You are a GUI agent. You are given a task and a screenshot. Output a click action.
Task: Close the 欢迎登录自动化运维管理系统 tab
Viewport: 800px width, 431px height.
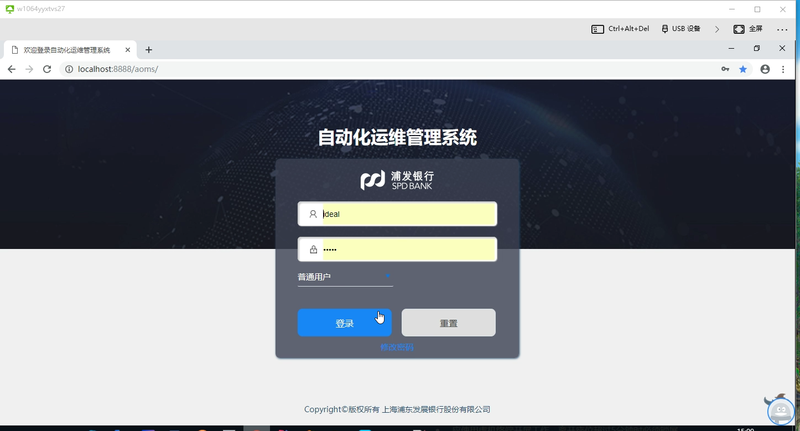(x=128, y=50)
